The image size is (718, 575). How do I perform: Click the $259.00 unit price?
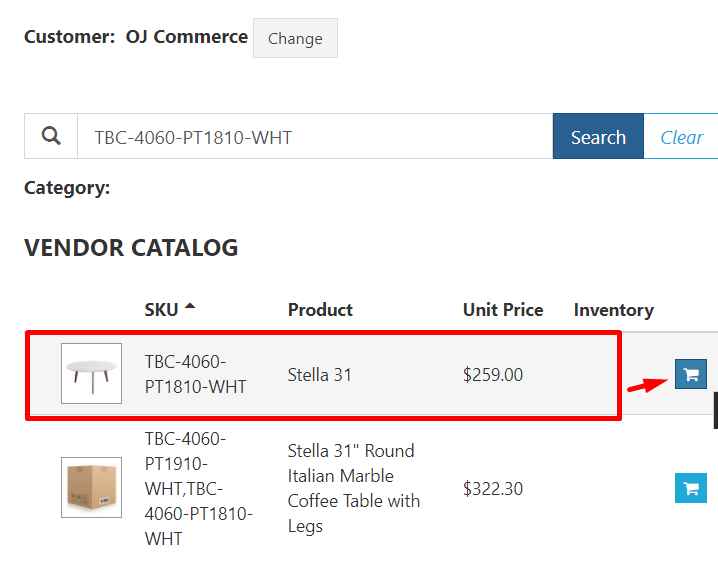(493, 375)
